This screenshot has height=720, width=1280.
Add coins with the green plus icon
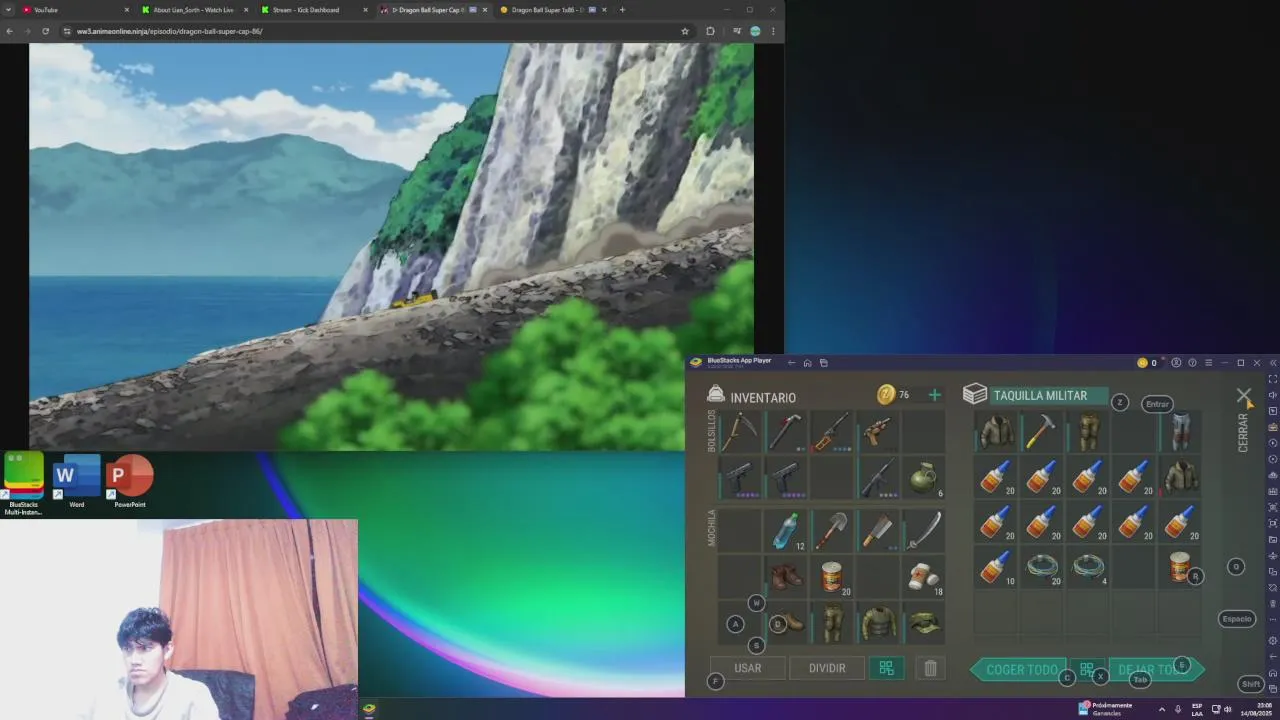(x=934, y=395)
